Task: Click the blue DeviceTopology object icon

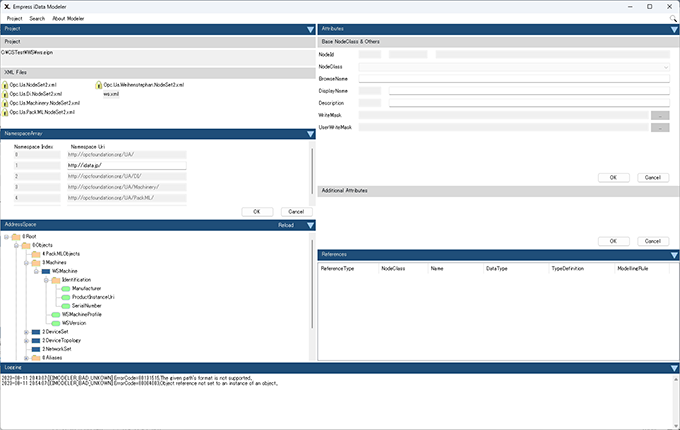Action: [x=36, y=341]
